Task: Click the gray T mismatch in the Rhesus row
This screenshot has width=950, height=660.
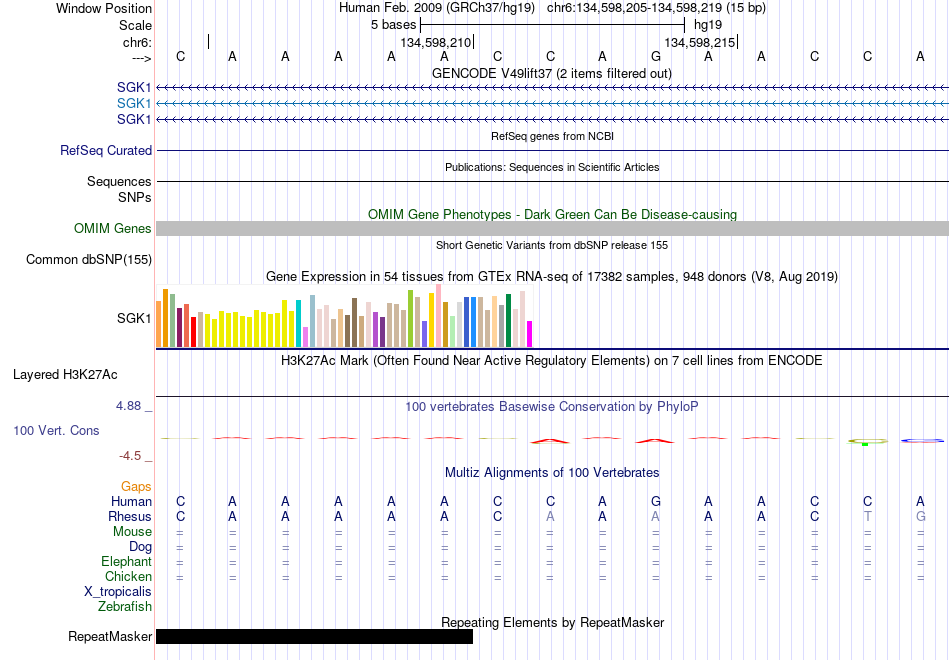Action: pos(868,516)
